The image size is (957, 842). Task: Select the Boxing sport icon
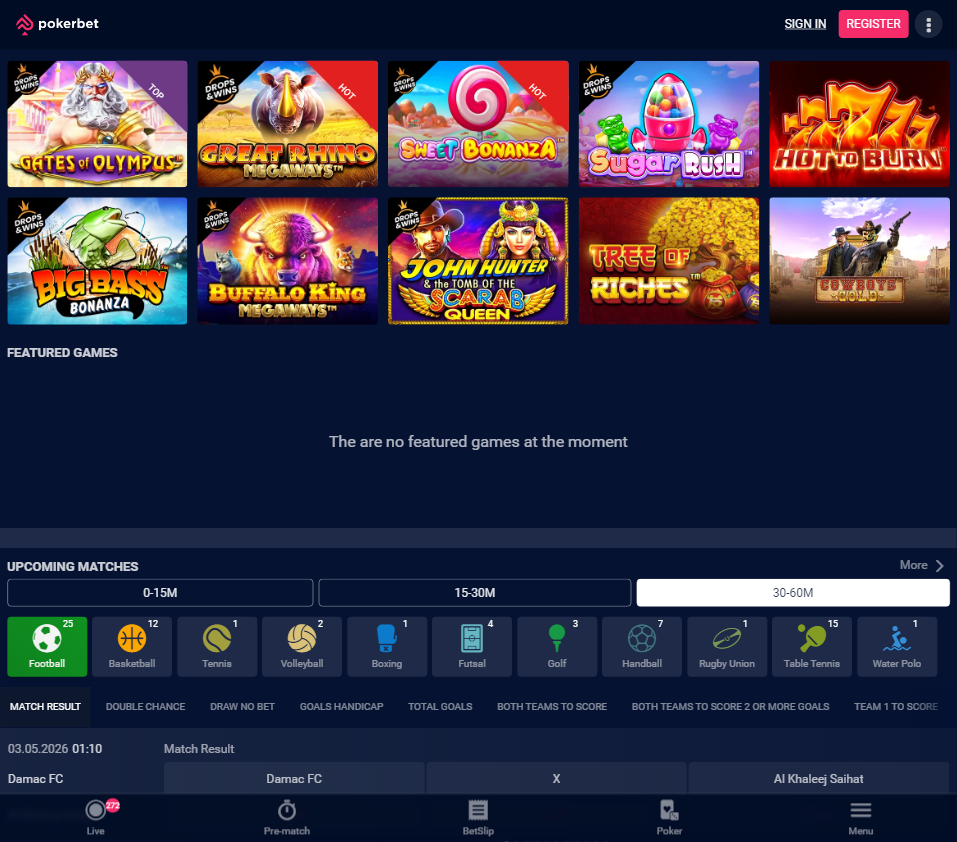point(387,647)
